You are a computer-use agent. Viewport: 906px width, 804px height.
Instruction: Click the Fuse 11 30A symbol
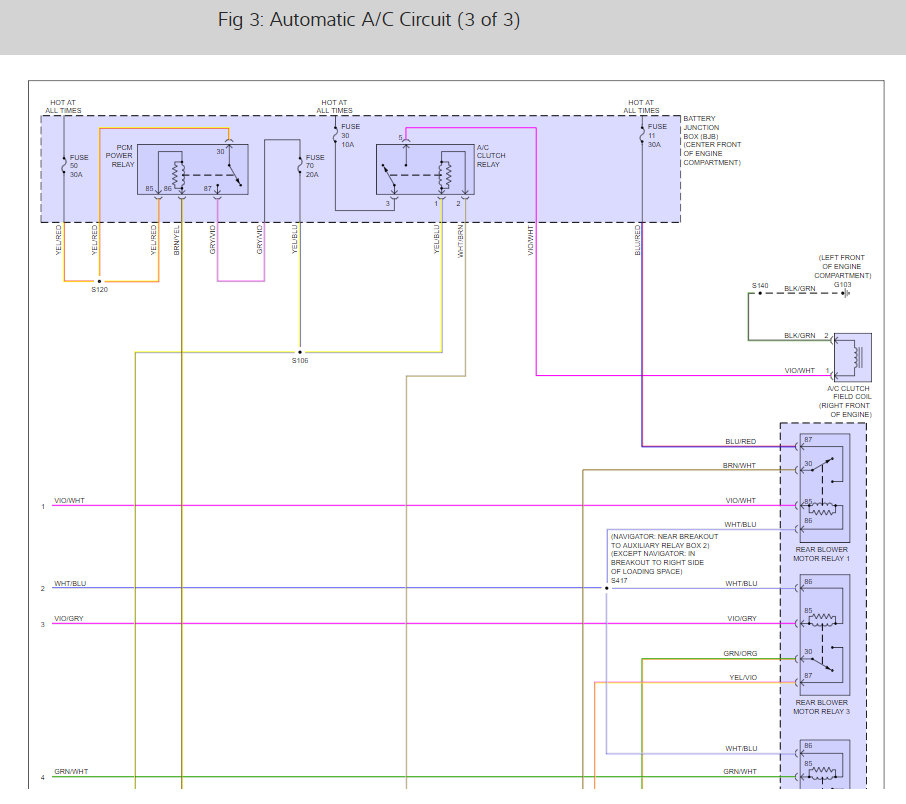pyautogui.click(x=641, y=133)
